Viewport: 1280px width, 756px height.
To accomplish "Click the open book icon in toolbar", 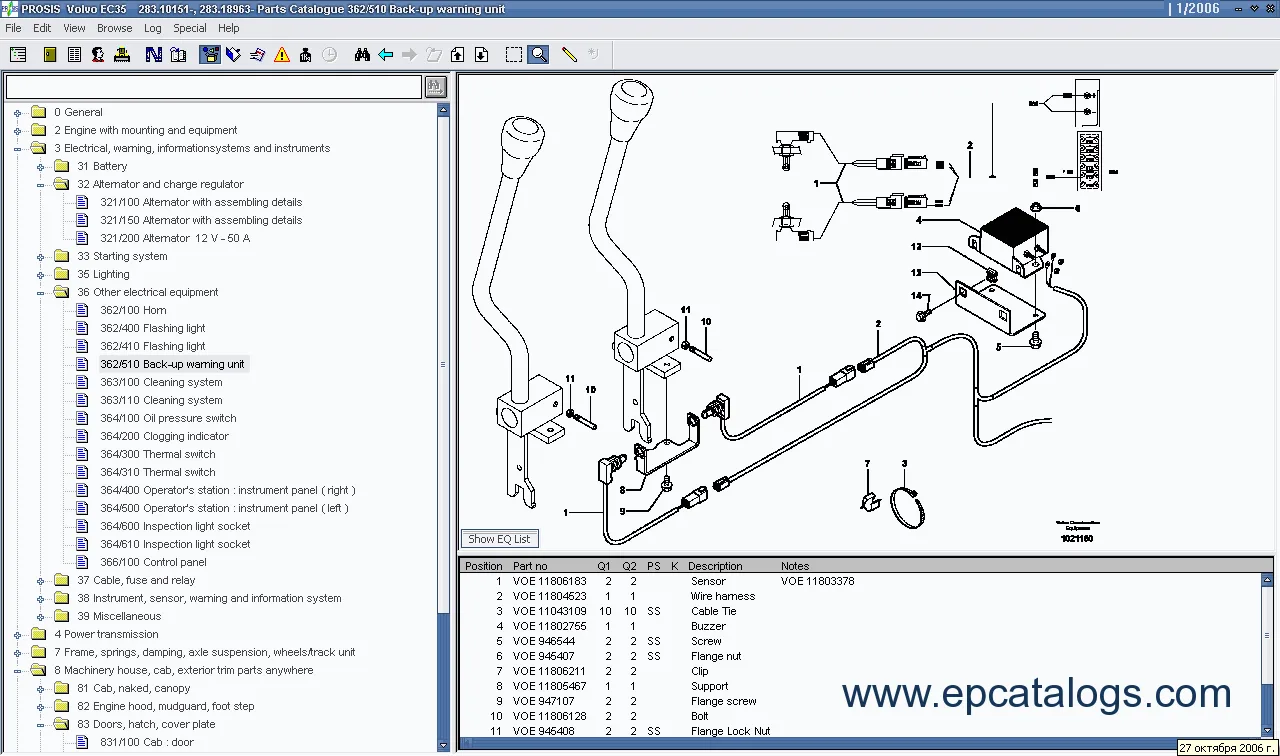I will coord(178,55).
